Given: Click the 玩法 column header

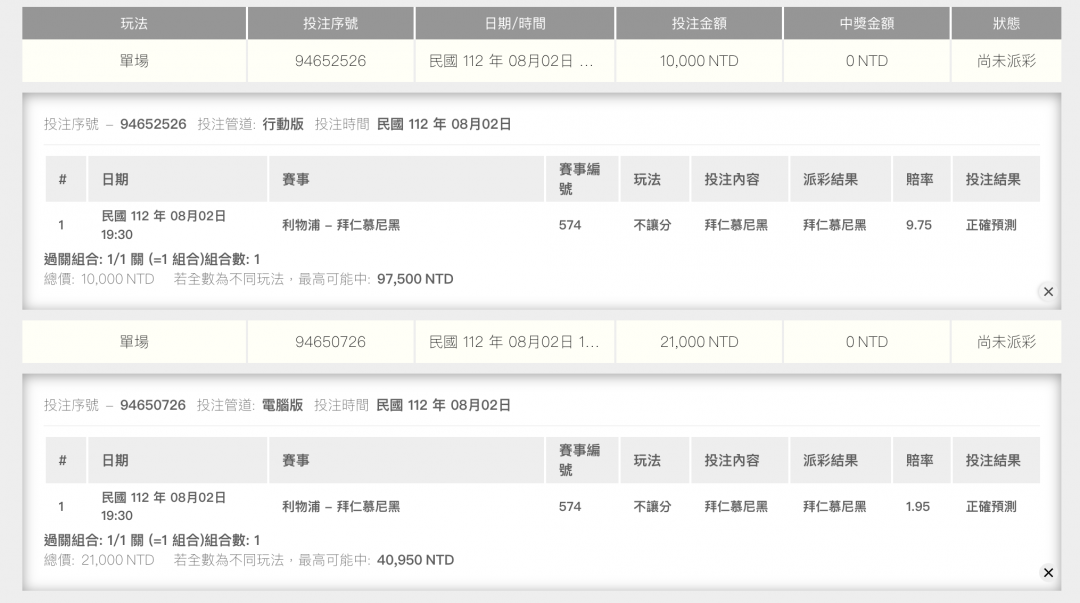Looking at the screenshot, I should 134,23.
